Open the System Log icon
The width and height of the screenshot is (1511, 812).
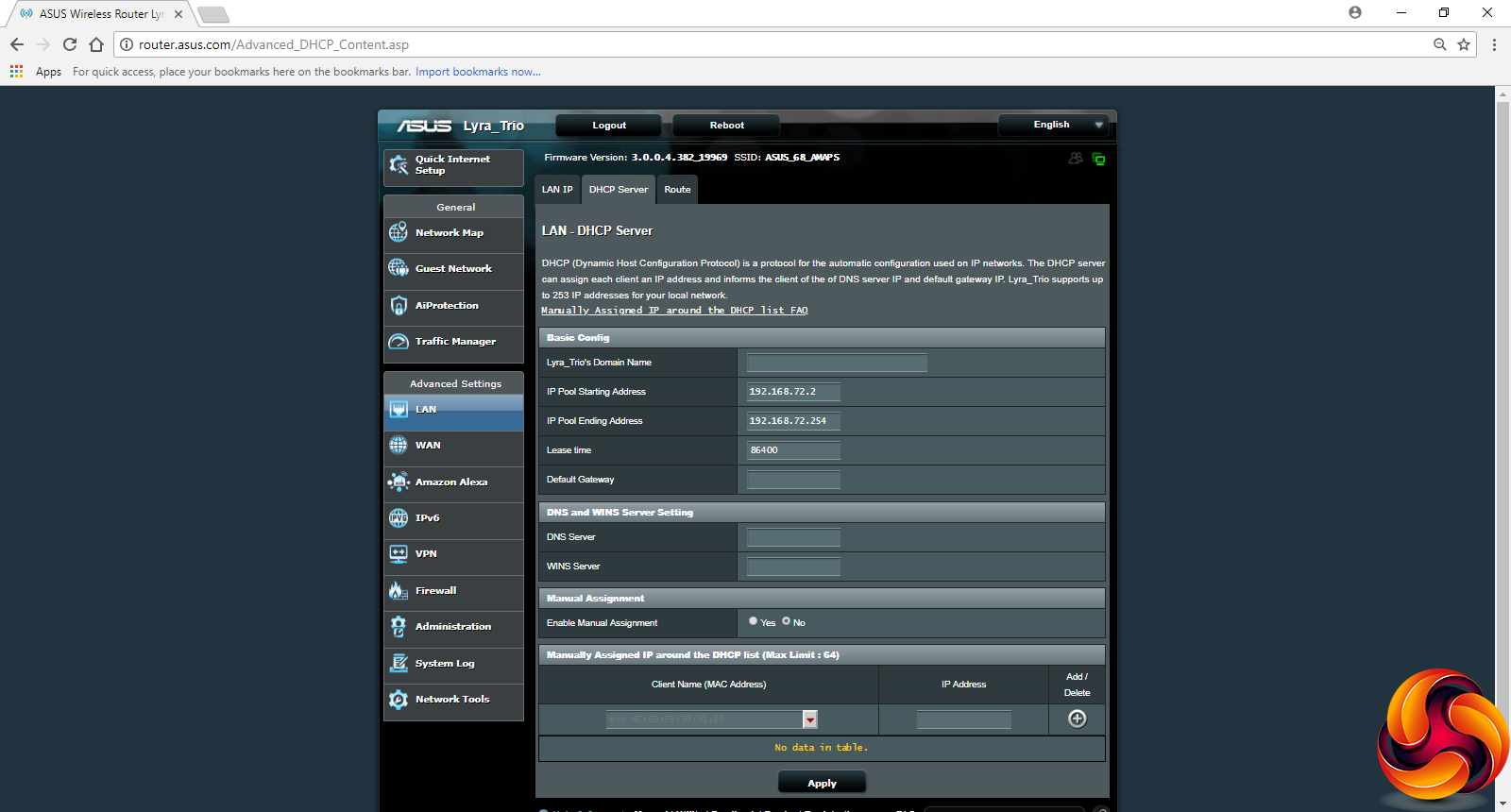pyautogui.click(x=399, y=664)
